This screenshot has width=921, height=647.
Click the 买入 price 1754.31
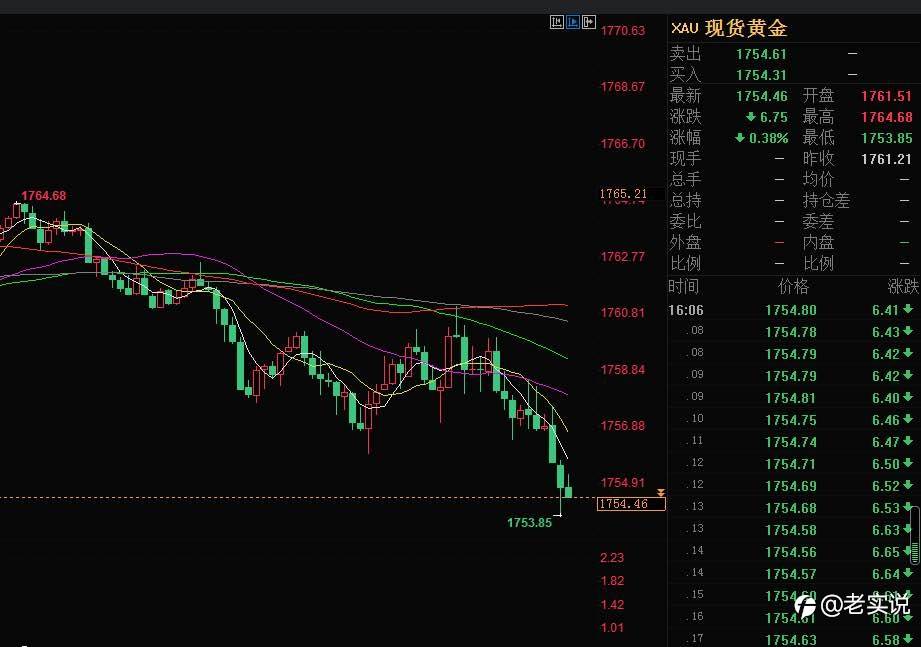point(761,75)
